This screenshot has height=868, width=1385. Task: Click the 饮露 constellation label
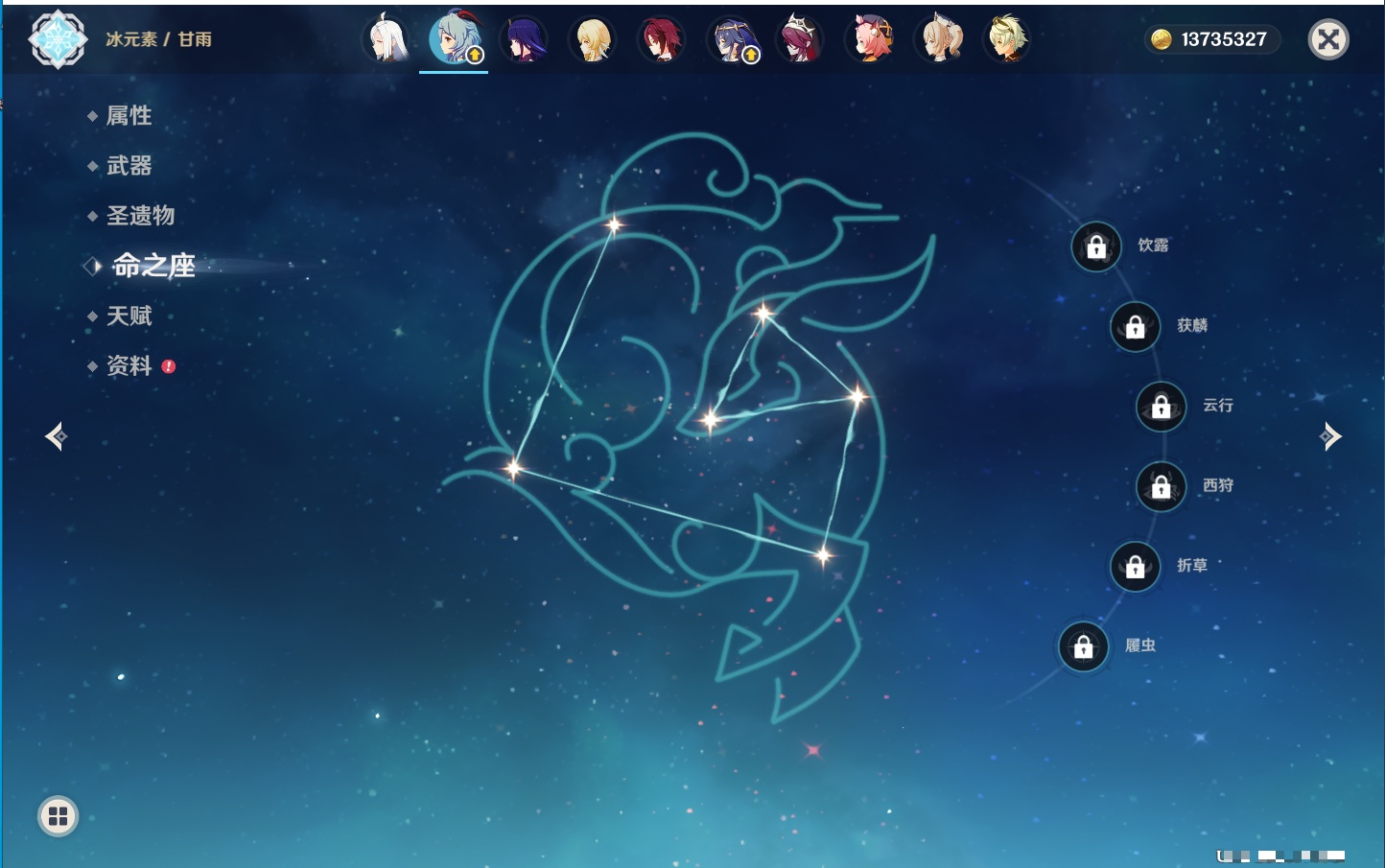pos(1153,246)
